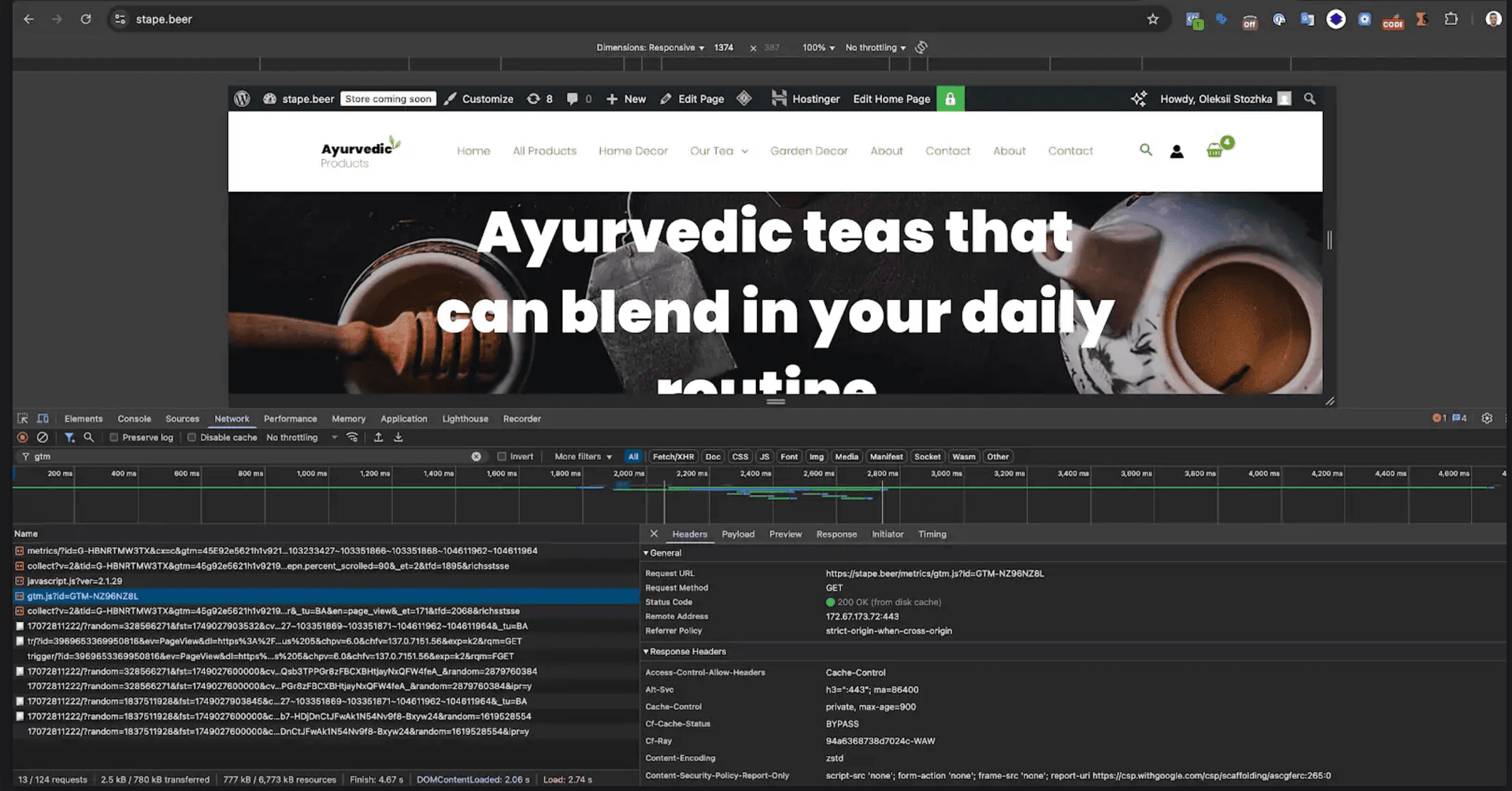The width and height of the screenshot is (1512, 791).
Task: Open the Dimensions: Responsive dropdown
Action: tap(650, 47)
